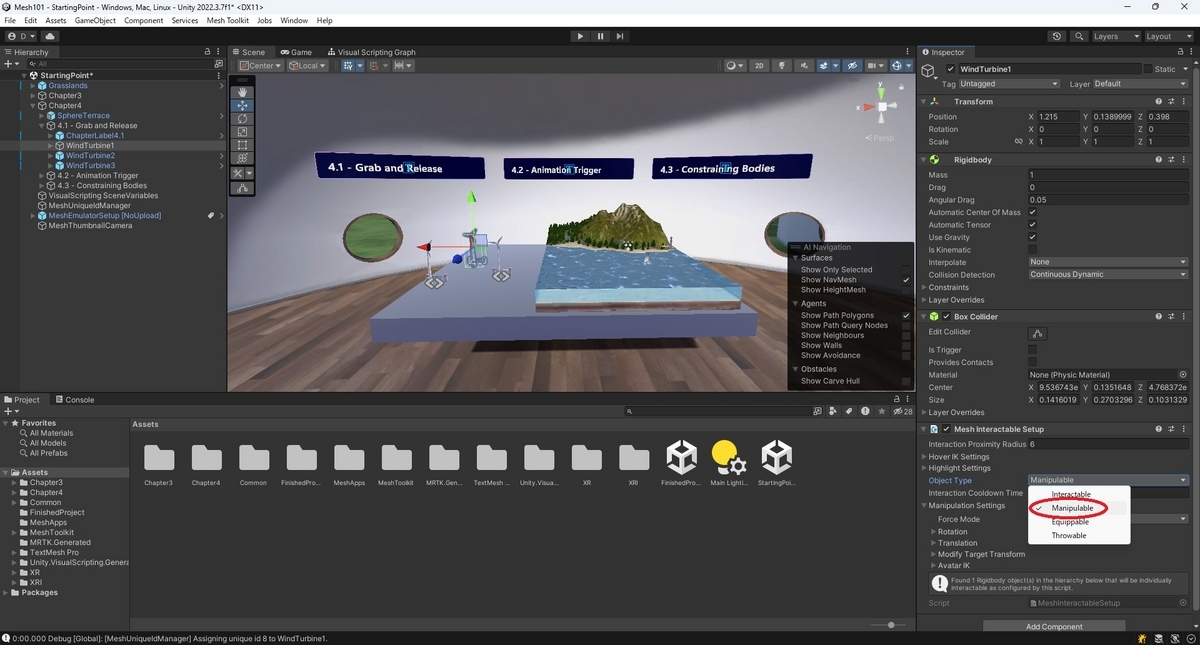This screenshot has height=645, width=1200.
Task: Open the Collision Detection dropdown
Action: tap(1108, 275)
